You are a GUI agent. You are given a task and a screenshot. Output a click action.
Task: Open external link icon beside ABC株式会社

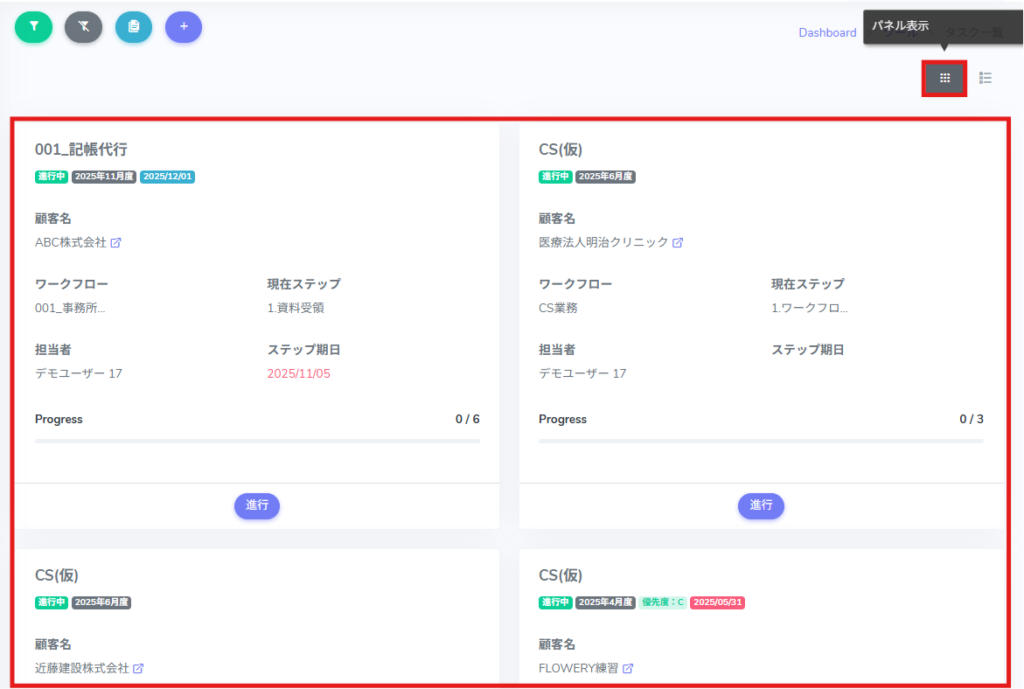(116, 243)
